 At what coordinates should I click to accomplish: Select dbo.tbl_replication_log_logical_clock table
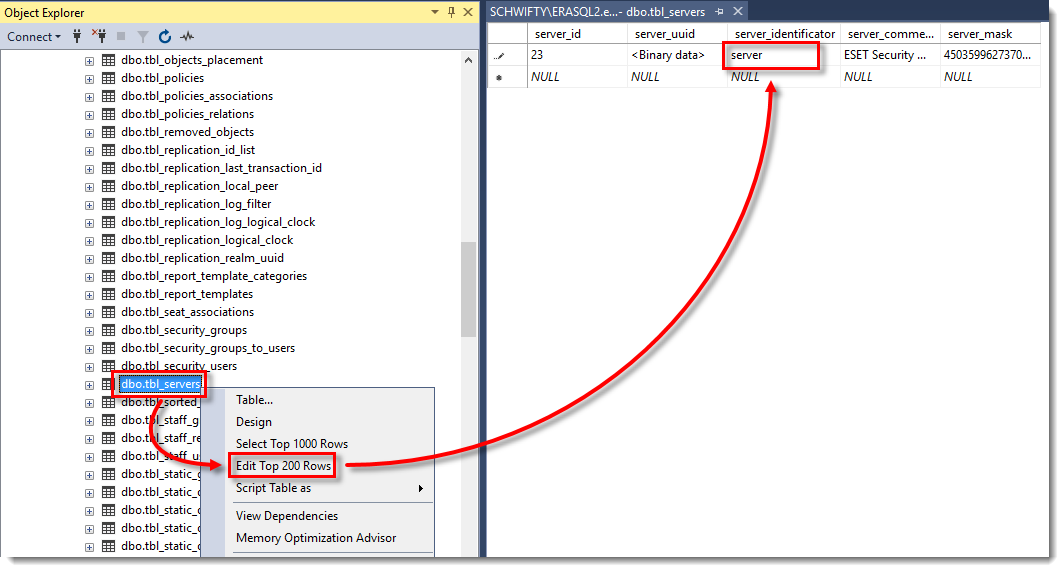pyautogui.click(x=218, y=222)
